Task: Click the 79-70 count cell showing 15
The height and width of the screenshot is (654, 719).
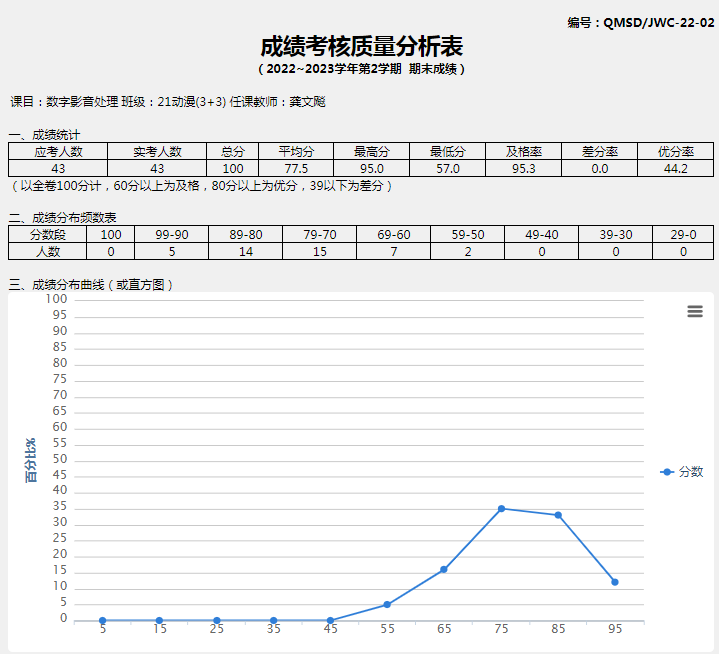Action: 320,251
